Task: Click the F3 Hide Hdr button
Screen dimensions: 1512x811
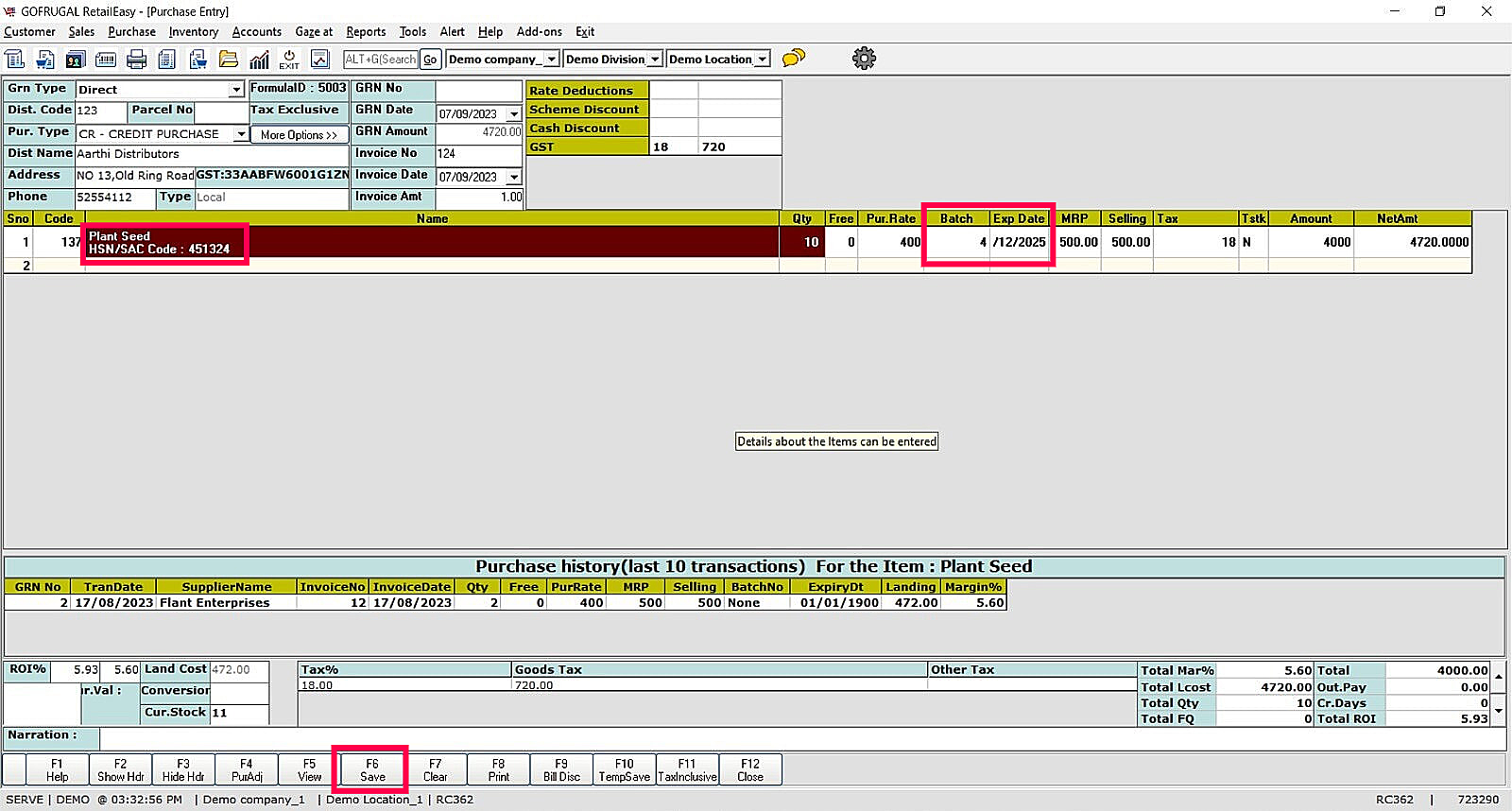Action: tap(183, 769)
